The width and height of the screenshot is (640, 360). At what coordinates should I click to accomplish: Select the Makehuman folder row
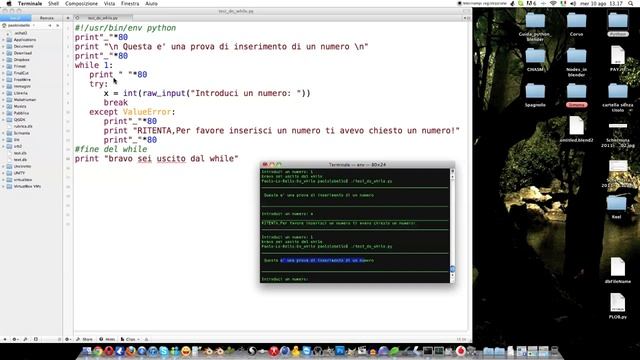(31, 100)
